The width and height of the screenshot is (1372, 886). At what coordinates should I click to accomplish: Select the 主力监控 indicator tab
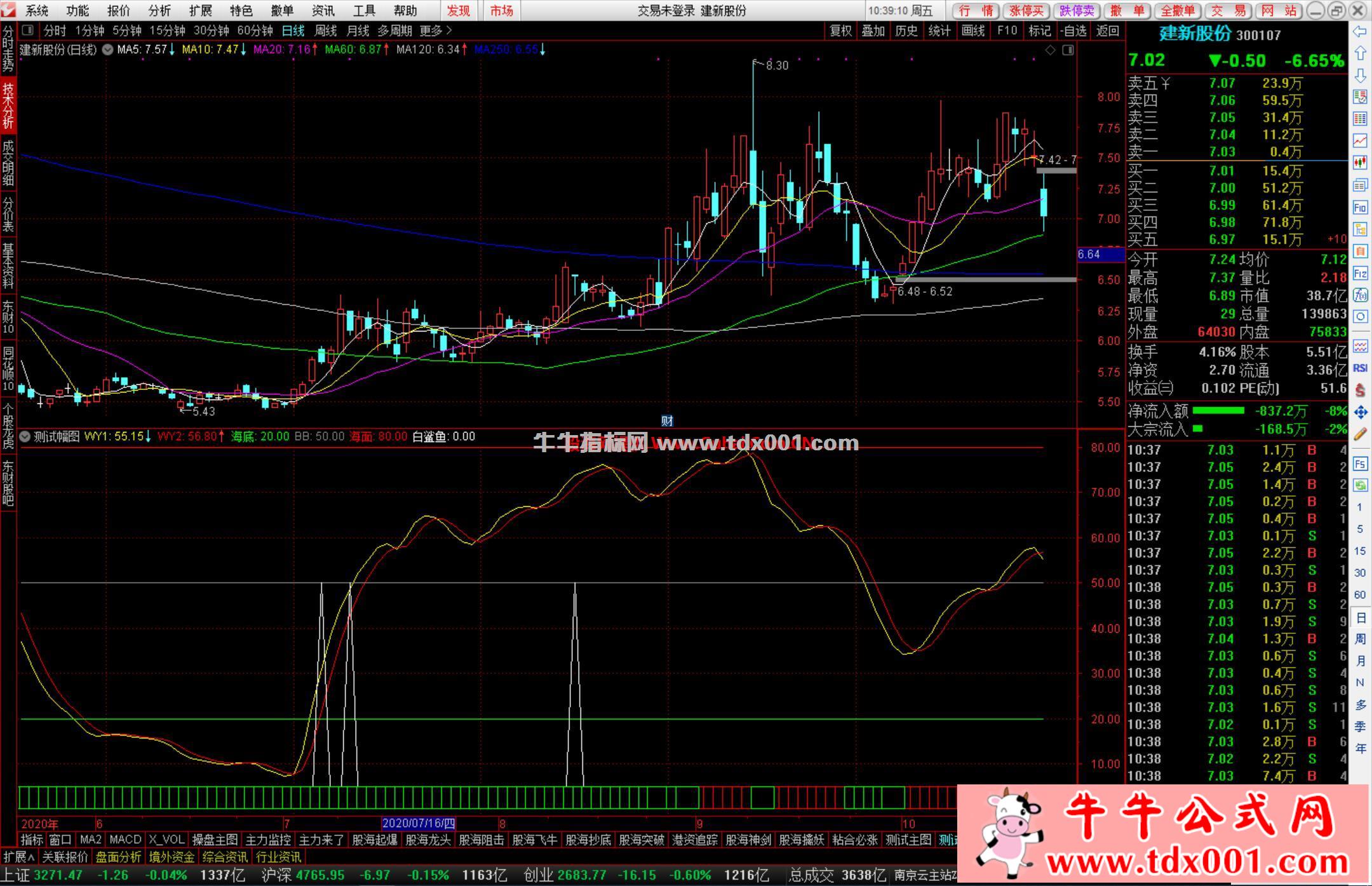point(268,840)
